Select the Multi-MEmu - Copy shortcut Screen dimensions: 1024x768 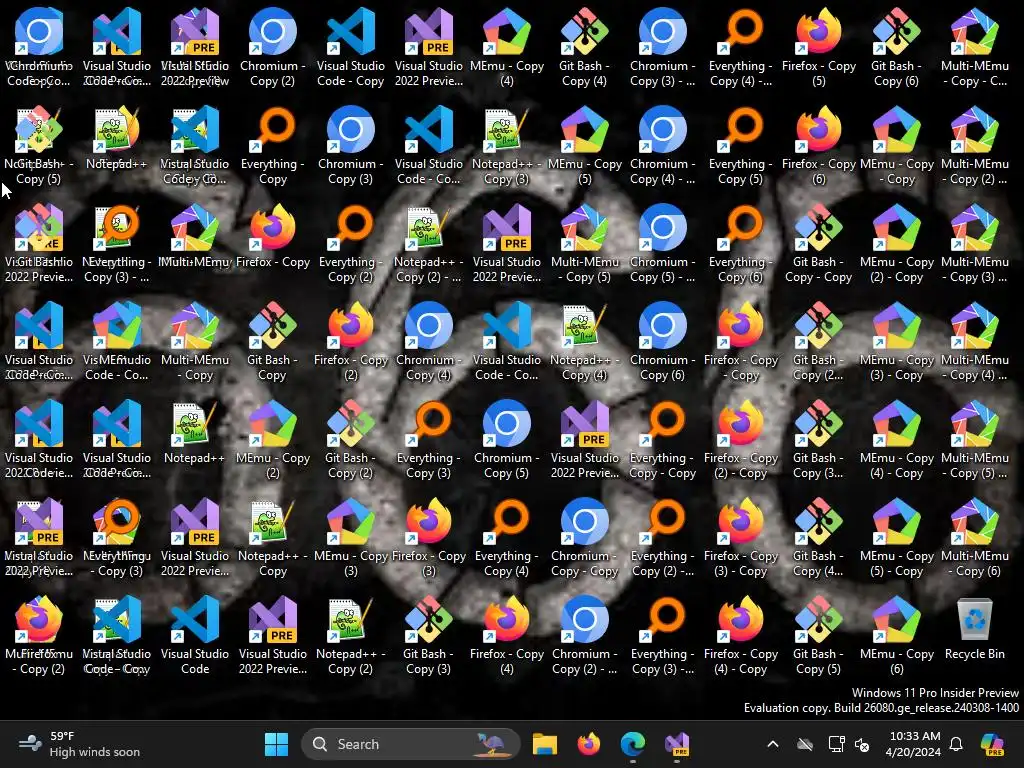pyautogui.click(x=195, y=342)
